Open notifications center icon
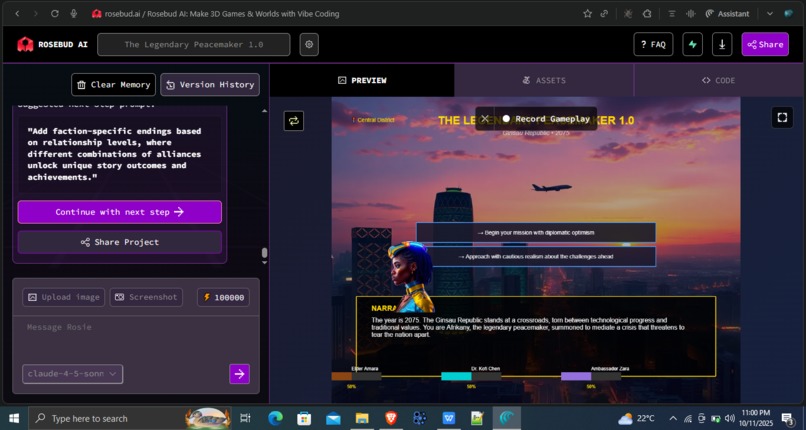This screenshot has height=430, width=806. click(x=787, y=418)
